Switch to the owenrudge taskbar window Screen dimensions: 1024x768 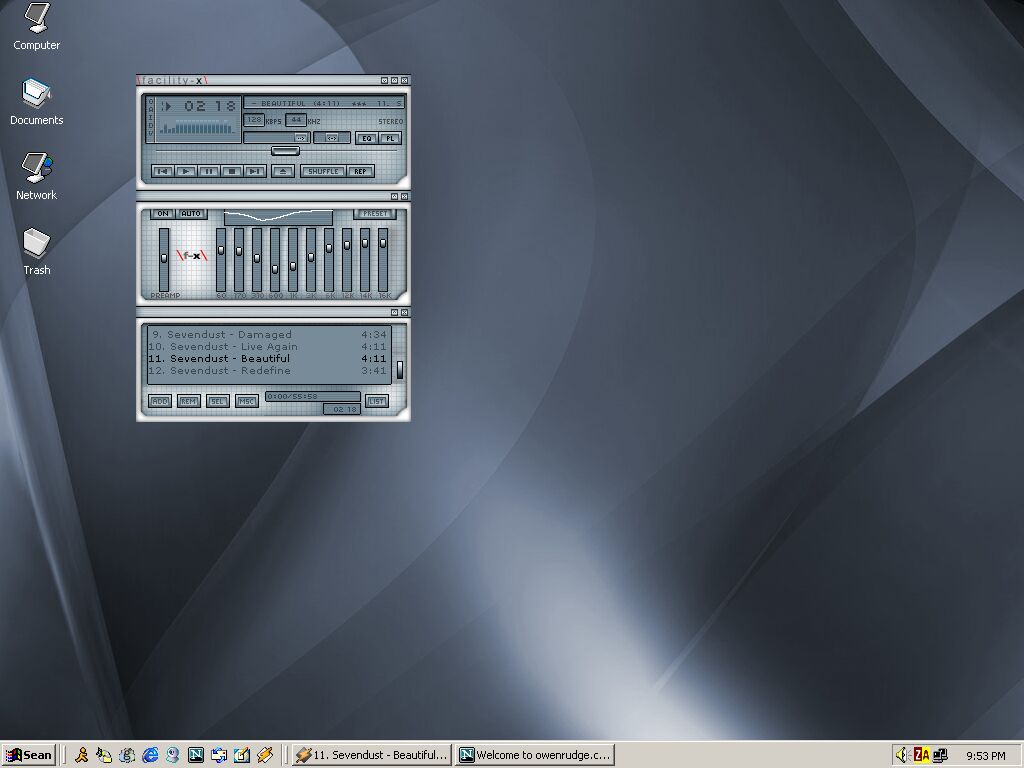535,755
